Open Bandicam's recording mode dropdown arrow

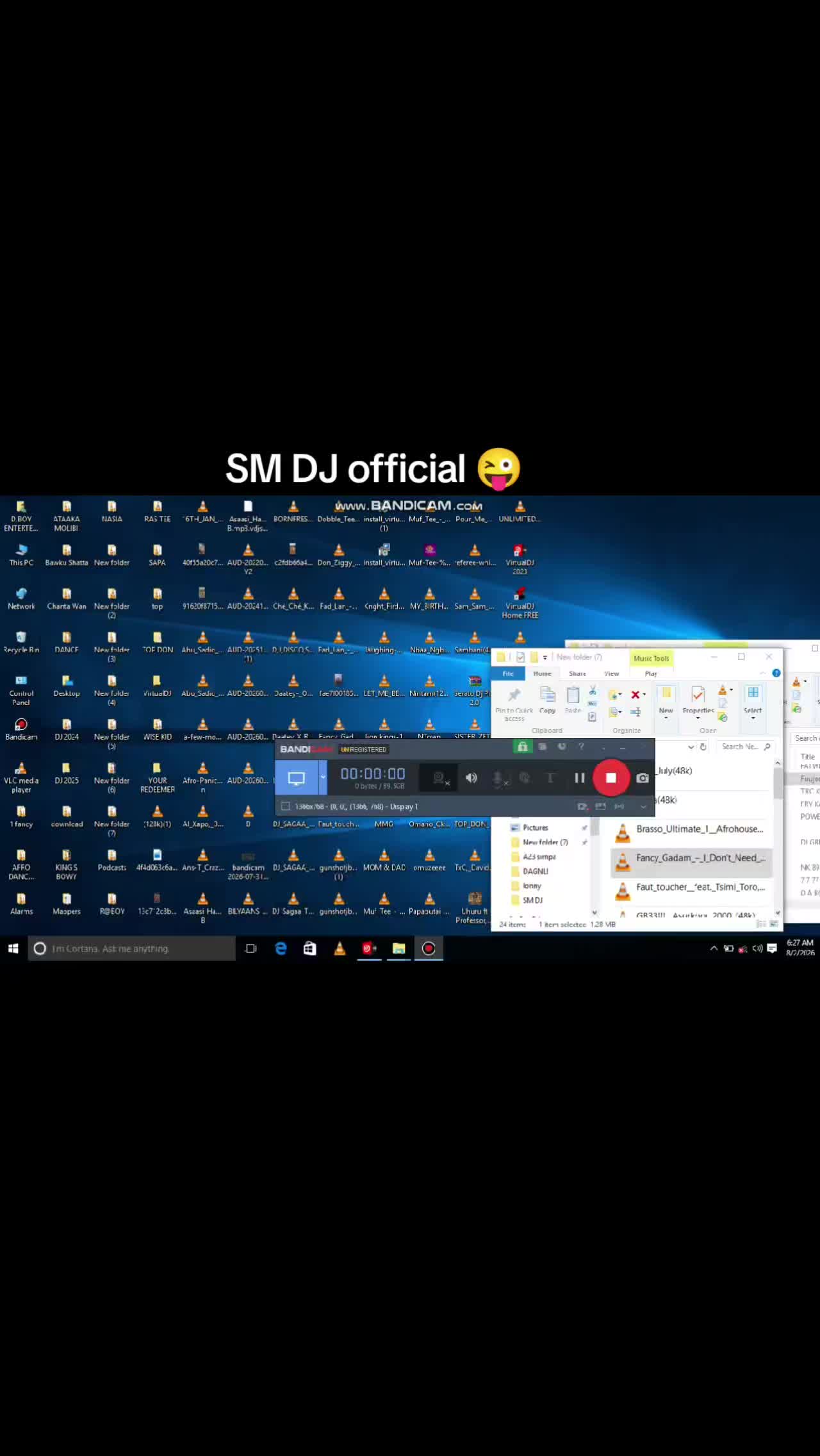[323, 778]
